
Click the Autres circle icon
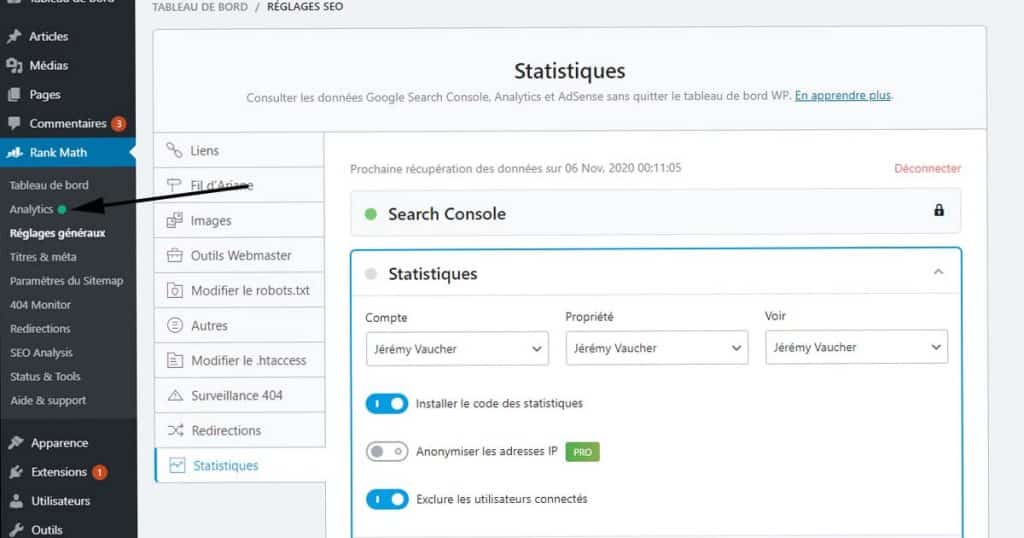pyautogui.click(x=175, y=325)
